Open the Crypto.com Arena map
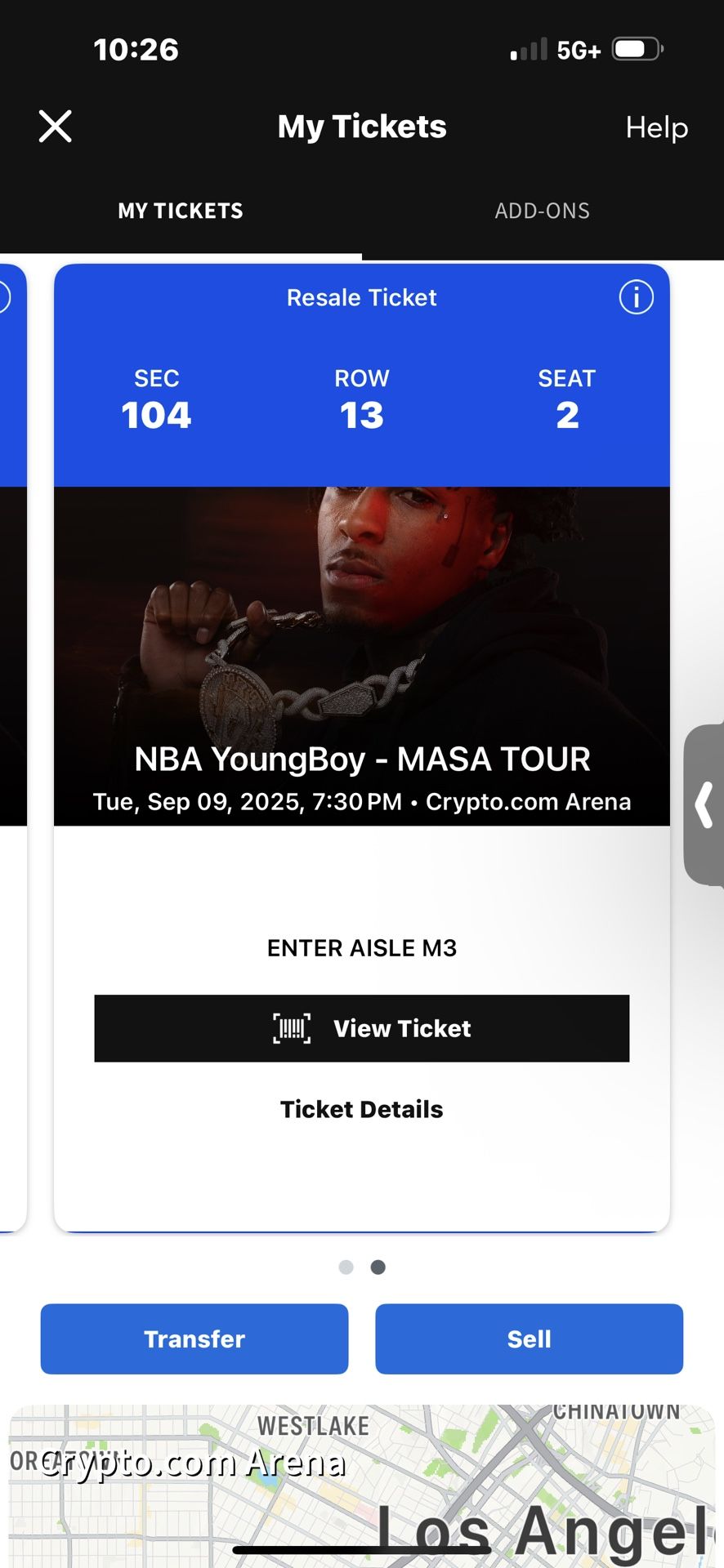This screenshot has height=1568, width=724. click(x=362, y=1486)
